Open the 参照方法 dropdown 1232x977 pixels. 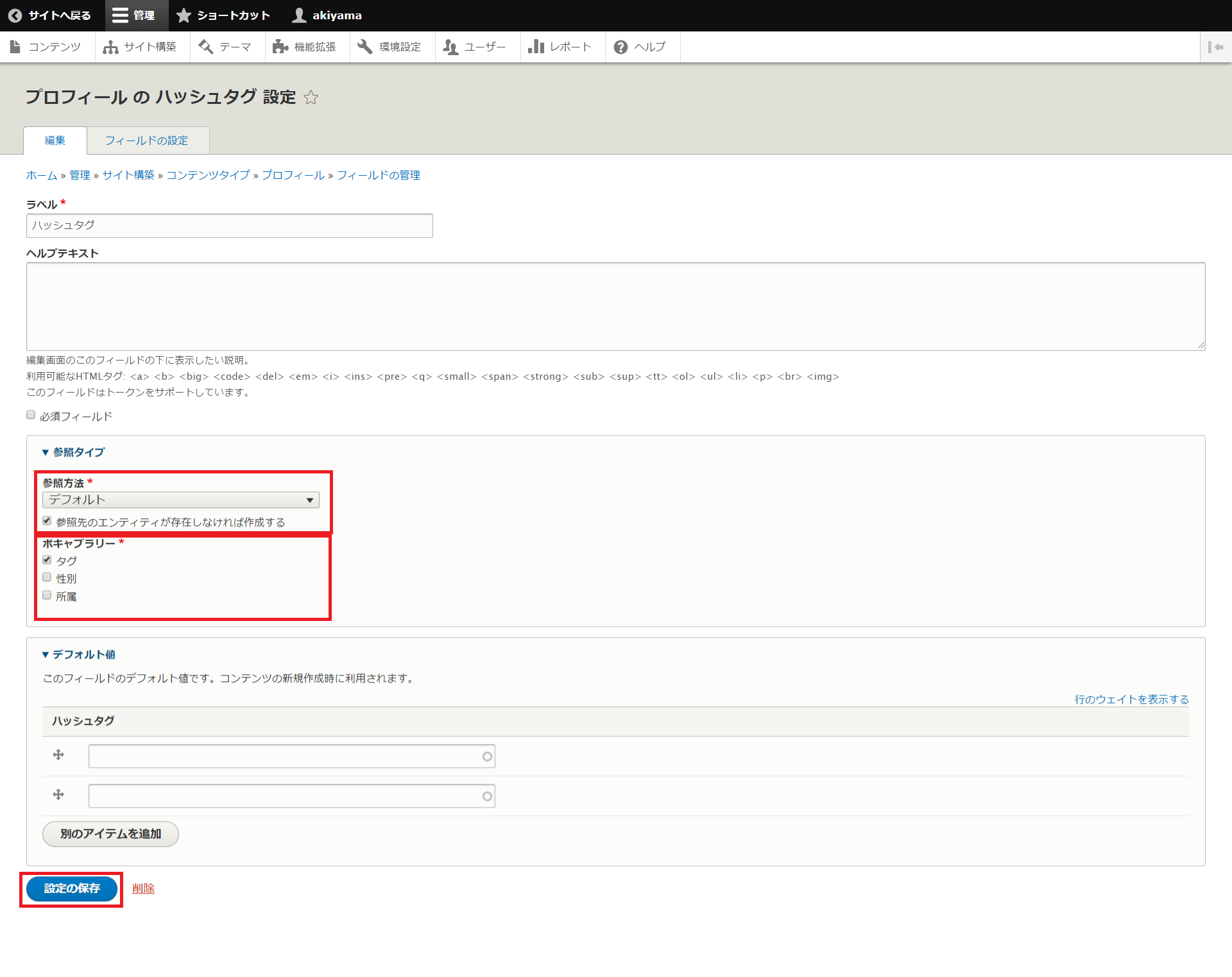click(x=180, y=500)
